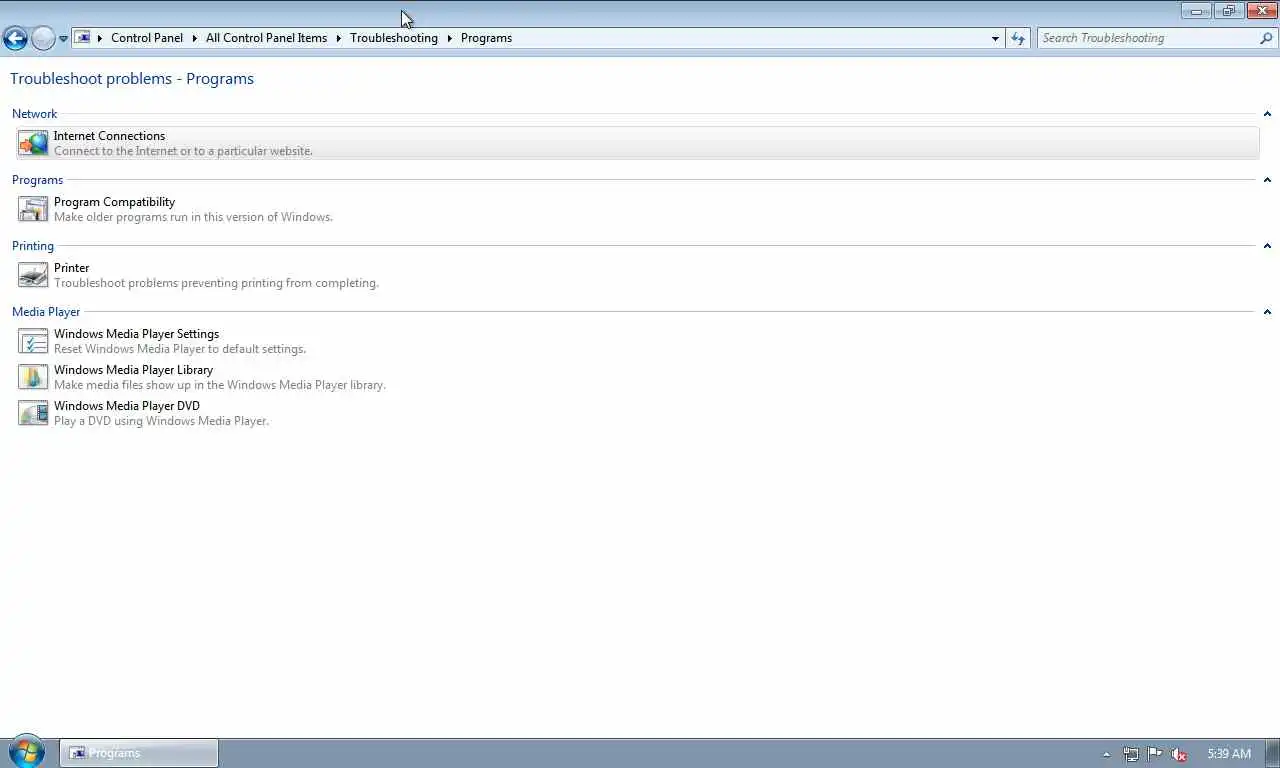
Task: Click the network icon in system tray
Action: pyautogui.click(x=1131, y=754)
